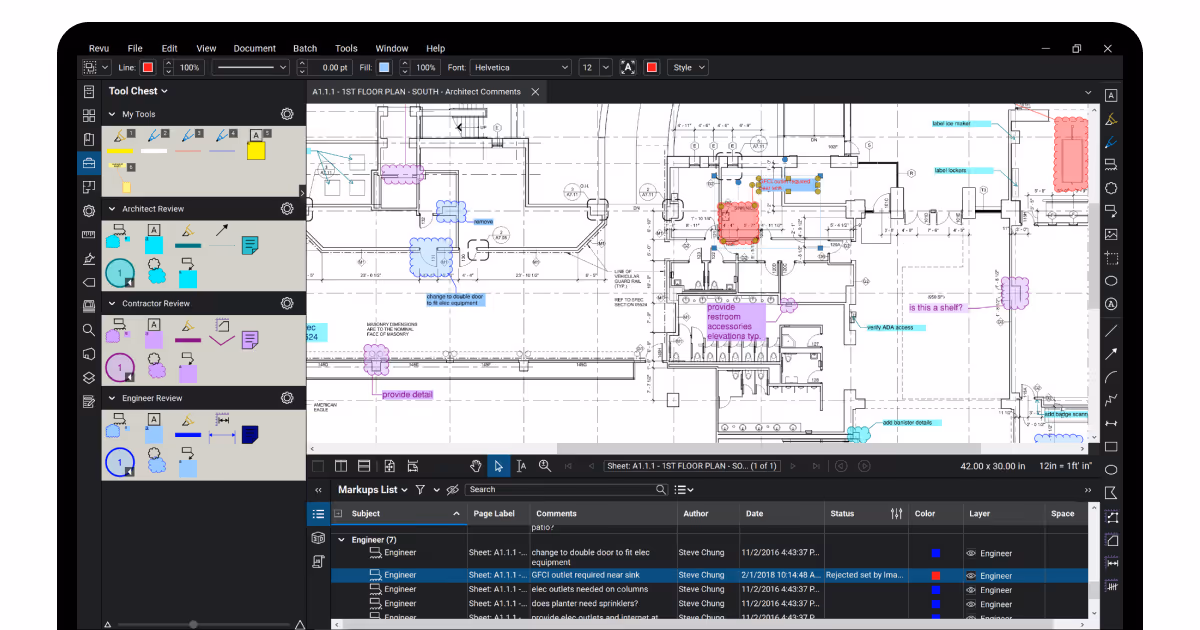
Task: Collapse the Contractor Review tool set
Action: 112,304
